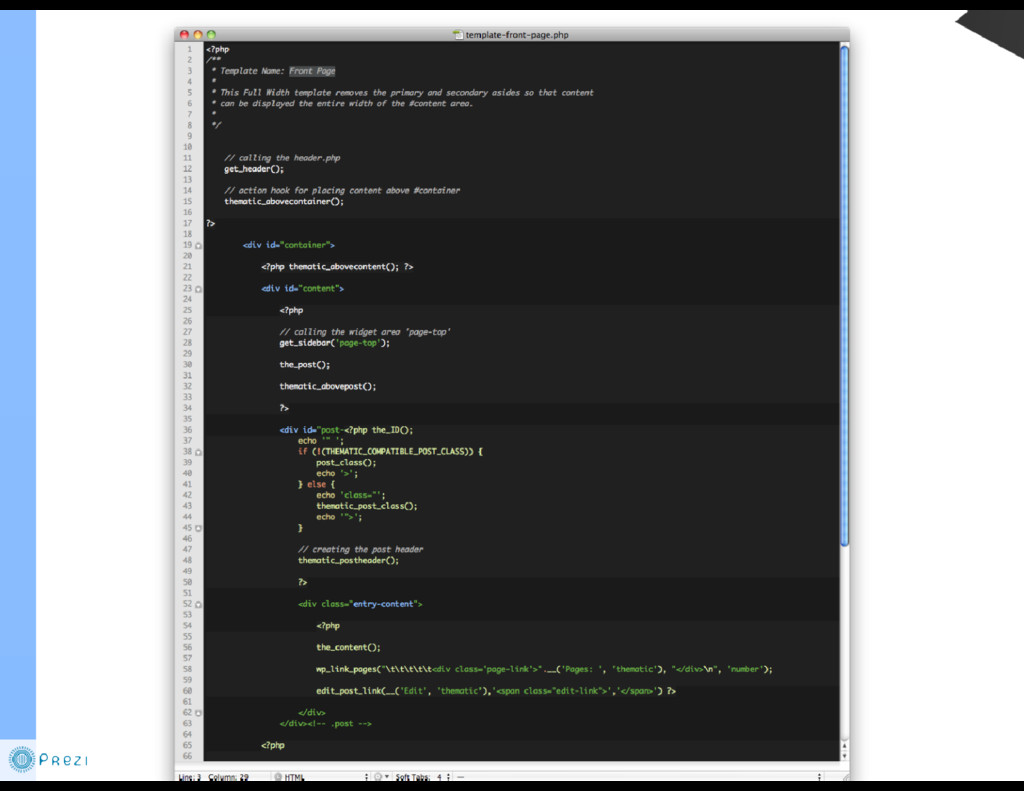Click the Line: 3 Column: 29 indicator

214,777
